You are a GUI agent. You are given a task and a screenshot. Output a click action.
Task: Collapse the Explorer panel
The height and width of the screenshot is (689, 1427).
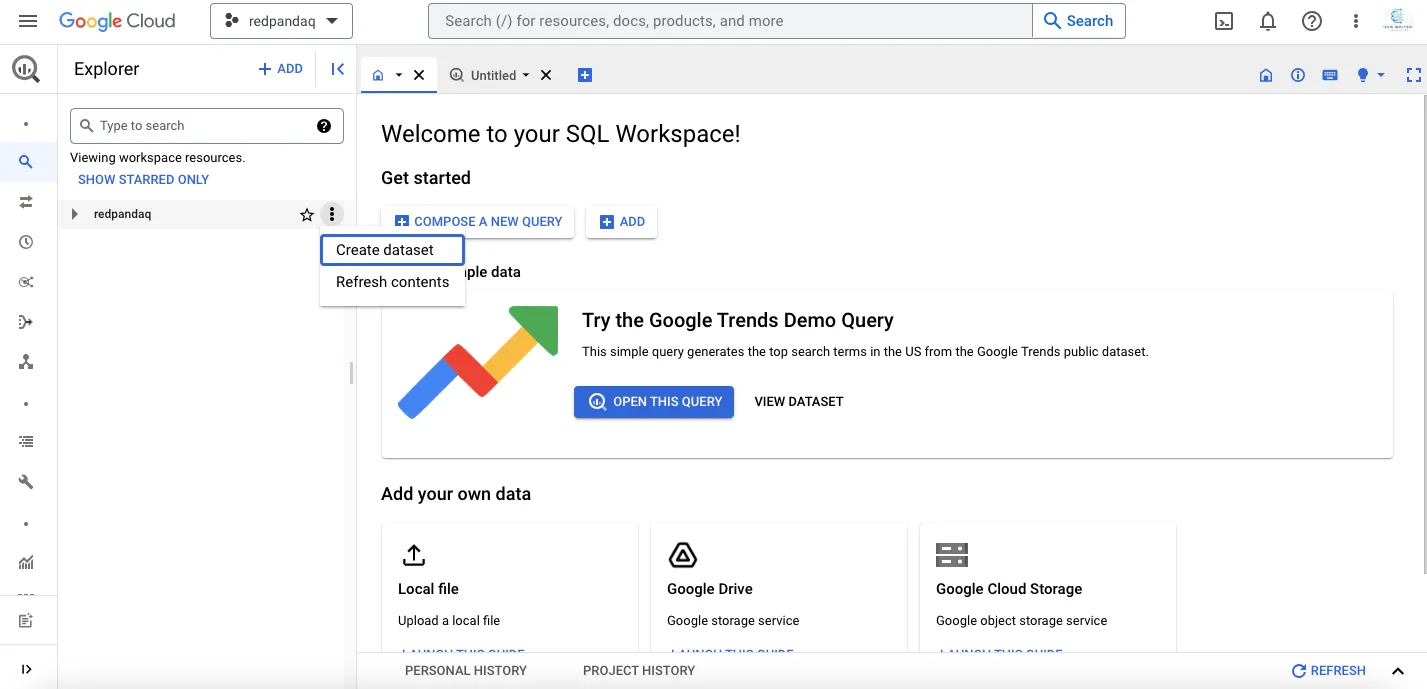point(338,69)
